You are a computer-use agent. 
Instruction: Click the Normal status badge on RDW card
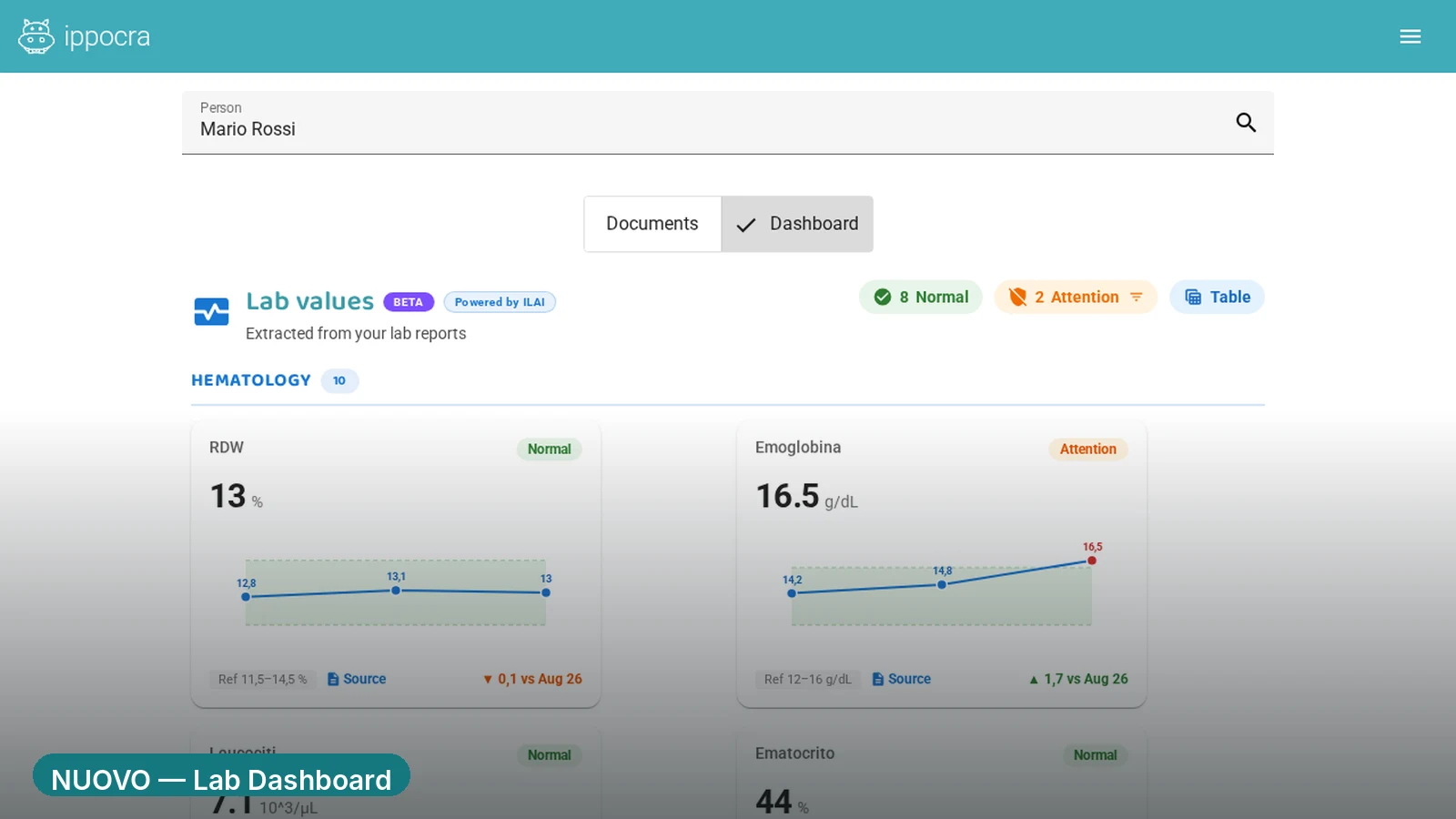pos(550,450)
